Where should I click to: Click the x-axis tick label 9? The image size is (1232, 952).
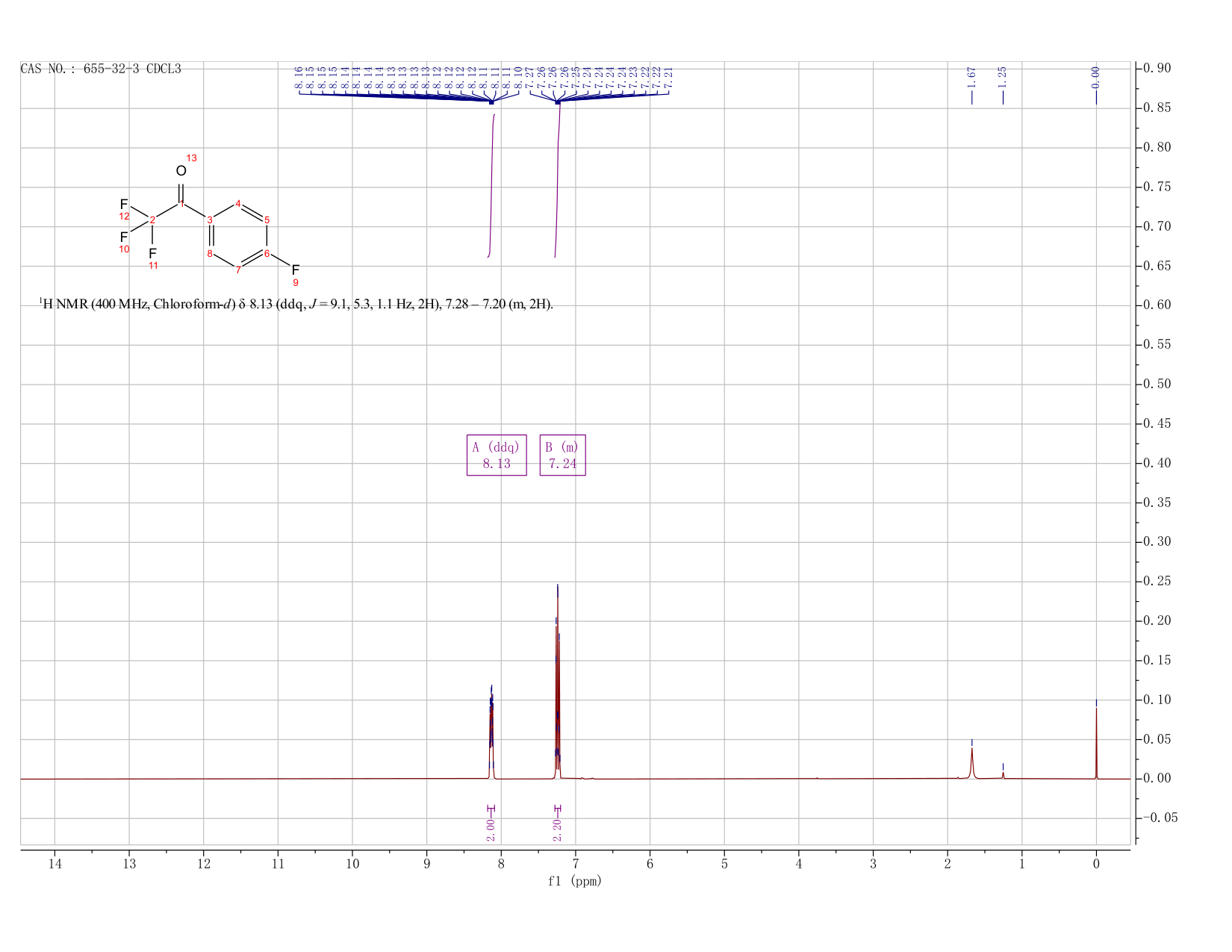pos(426,864)
